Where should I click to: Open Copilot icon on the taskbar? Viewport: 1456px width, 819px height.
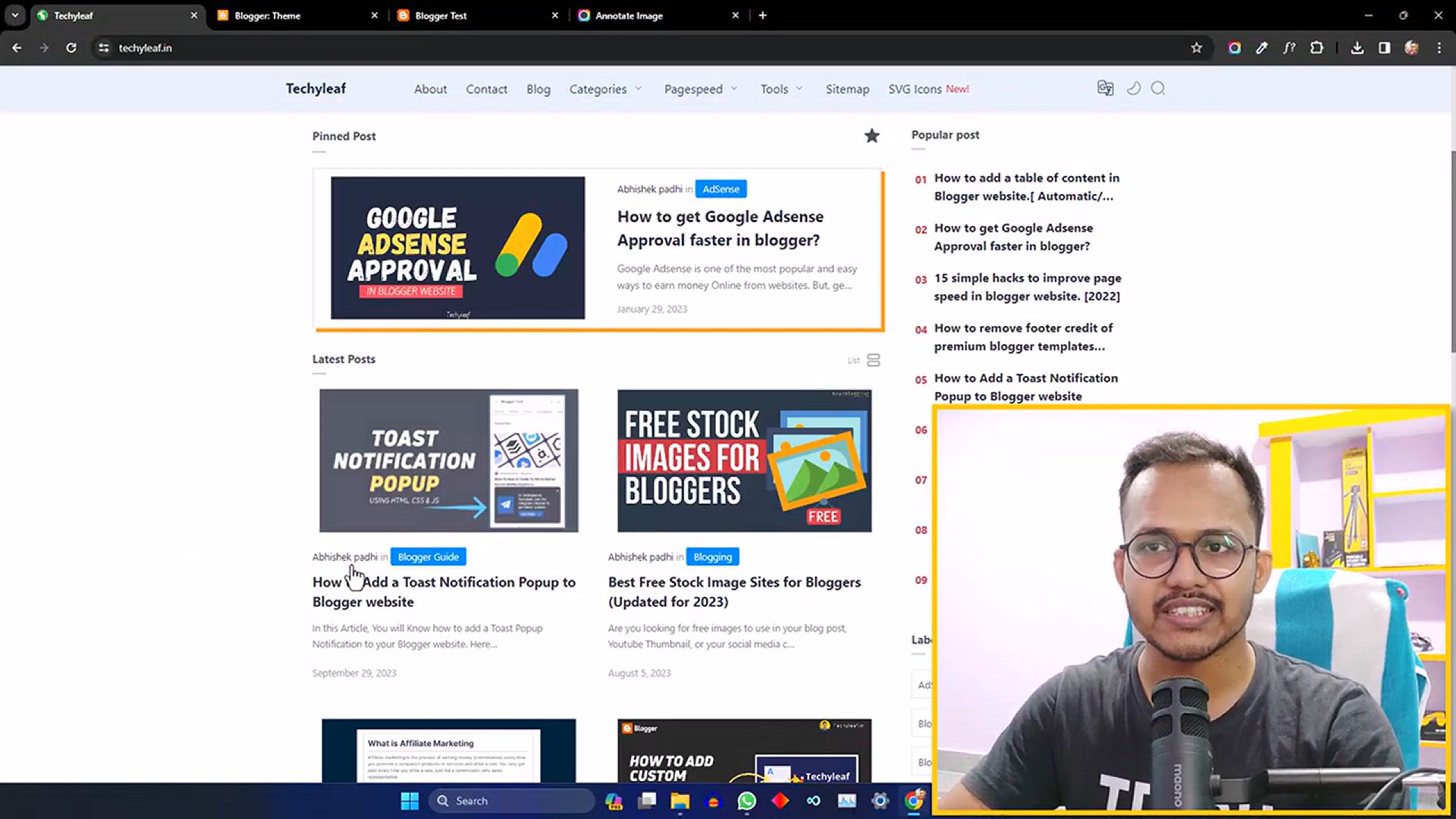click(613, 801)
